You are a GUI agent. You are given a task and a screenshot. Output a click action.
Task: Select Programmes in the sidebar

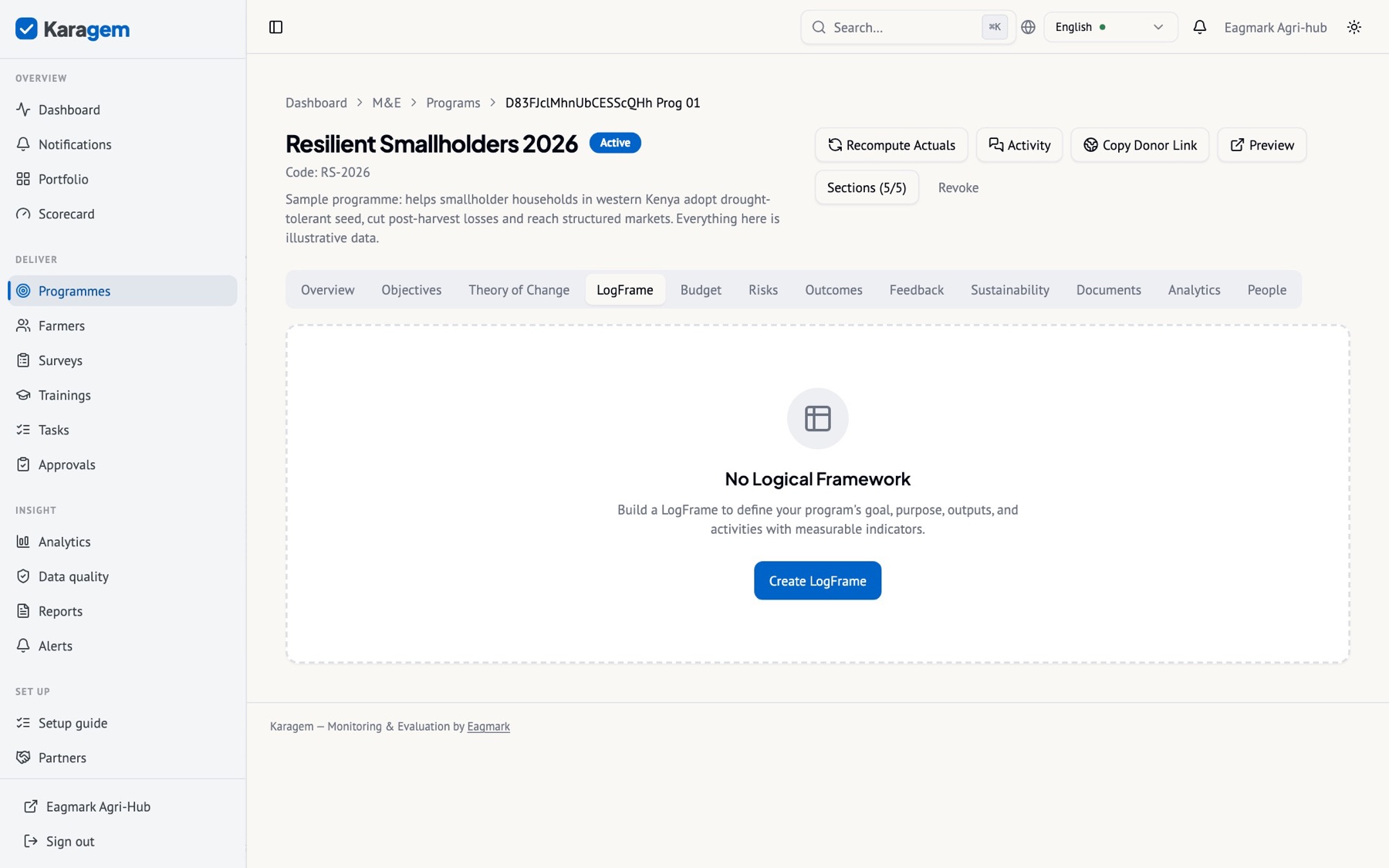pos(123,291)
